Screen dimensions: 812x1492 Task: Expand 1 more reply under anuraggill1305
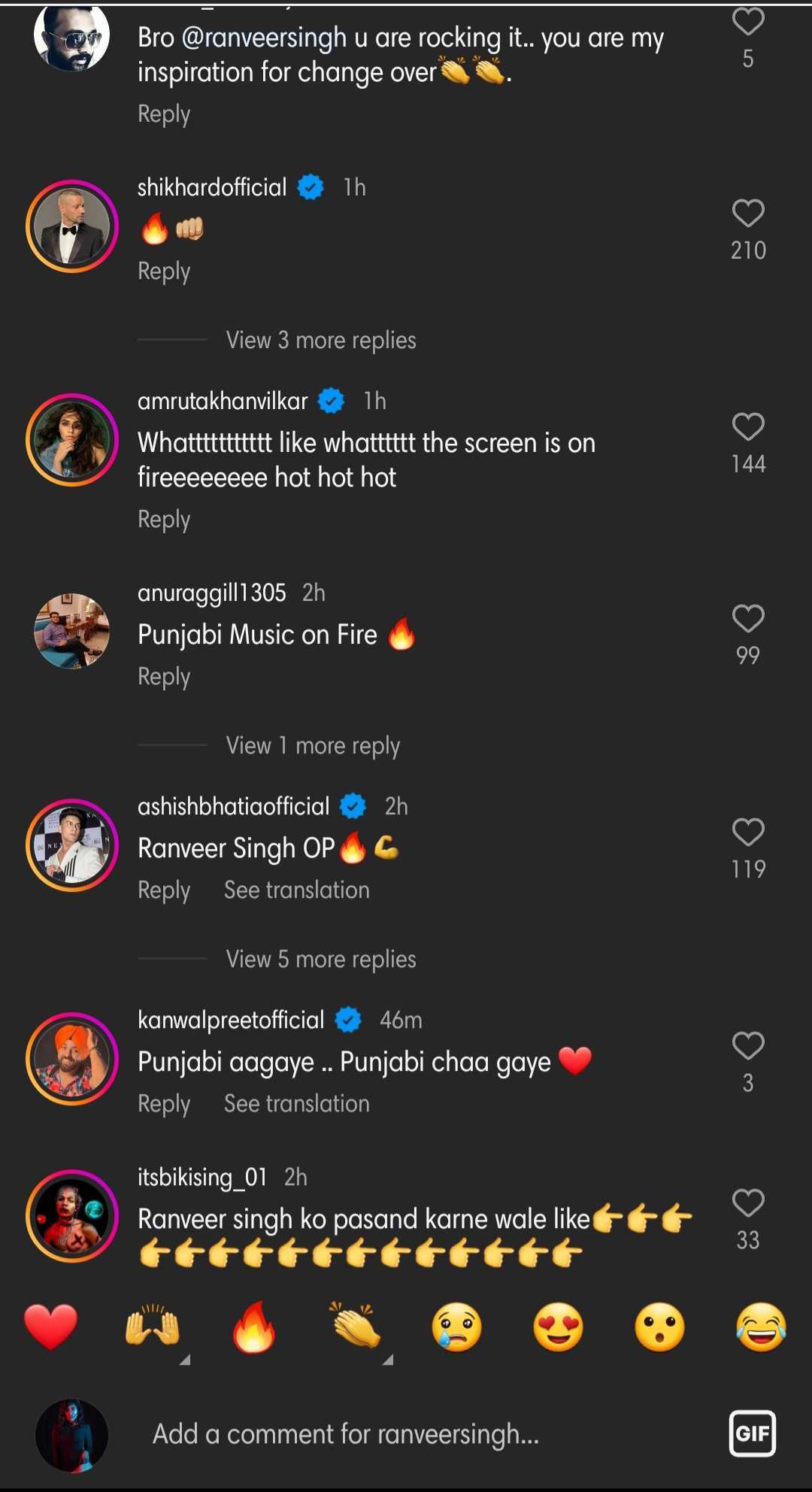tap(313, 746)
